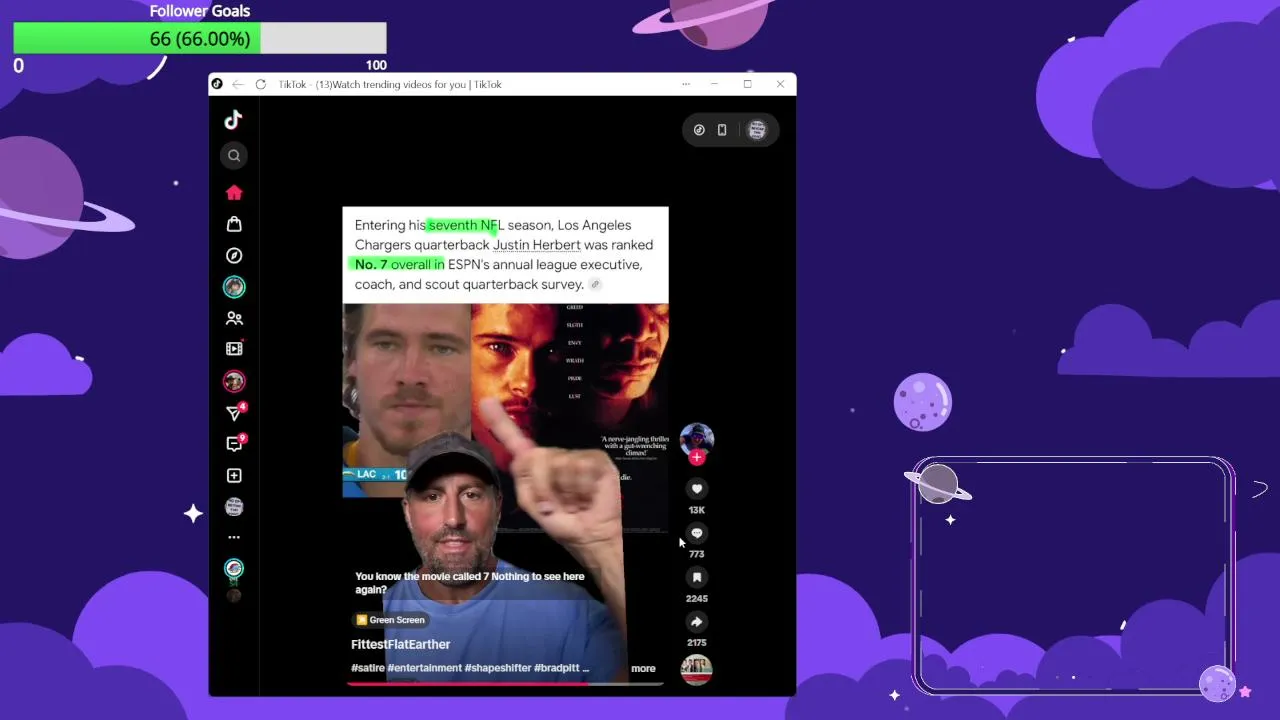
Task: Click the Follower Goals progress bar
Action: coord(200,39)
